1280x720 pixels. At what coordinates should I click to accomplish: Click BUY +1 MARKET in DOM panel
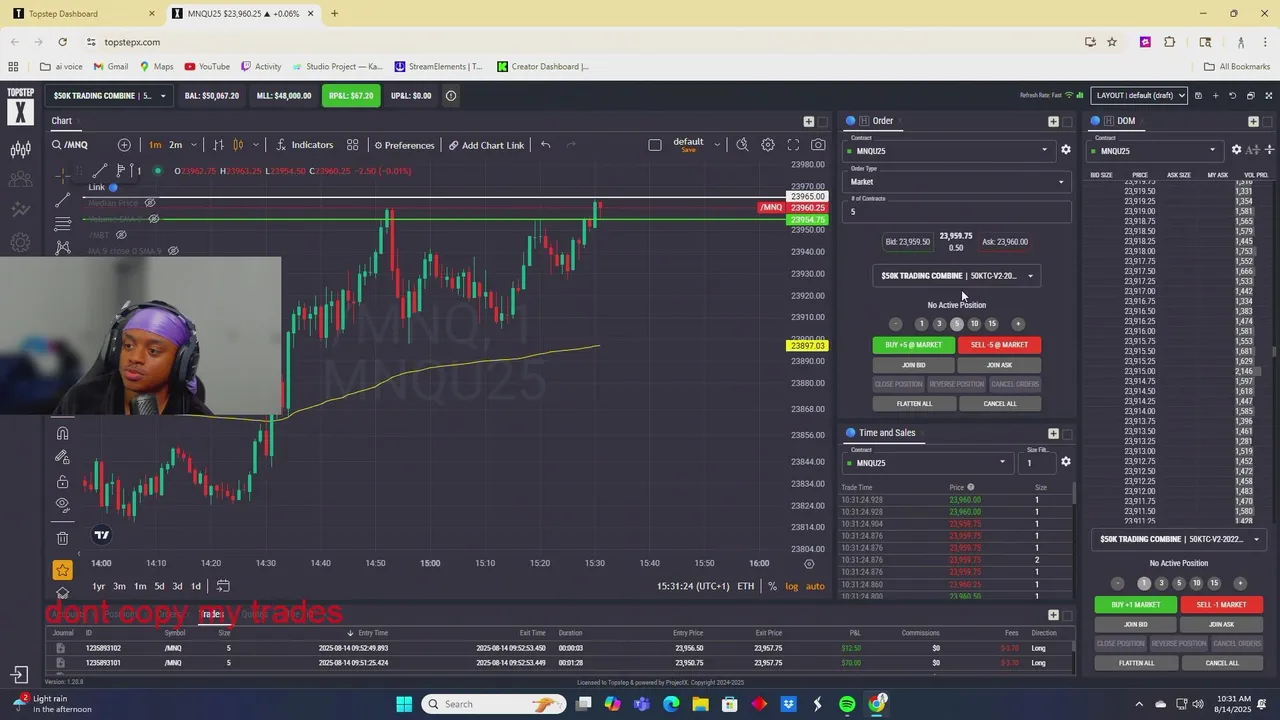tap(1136, 605)
